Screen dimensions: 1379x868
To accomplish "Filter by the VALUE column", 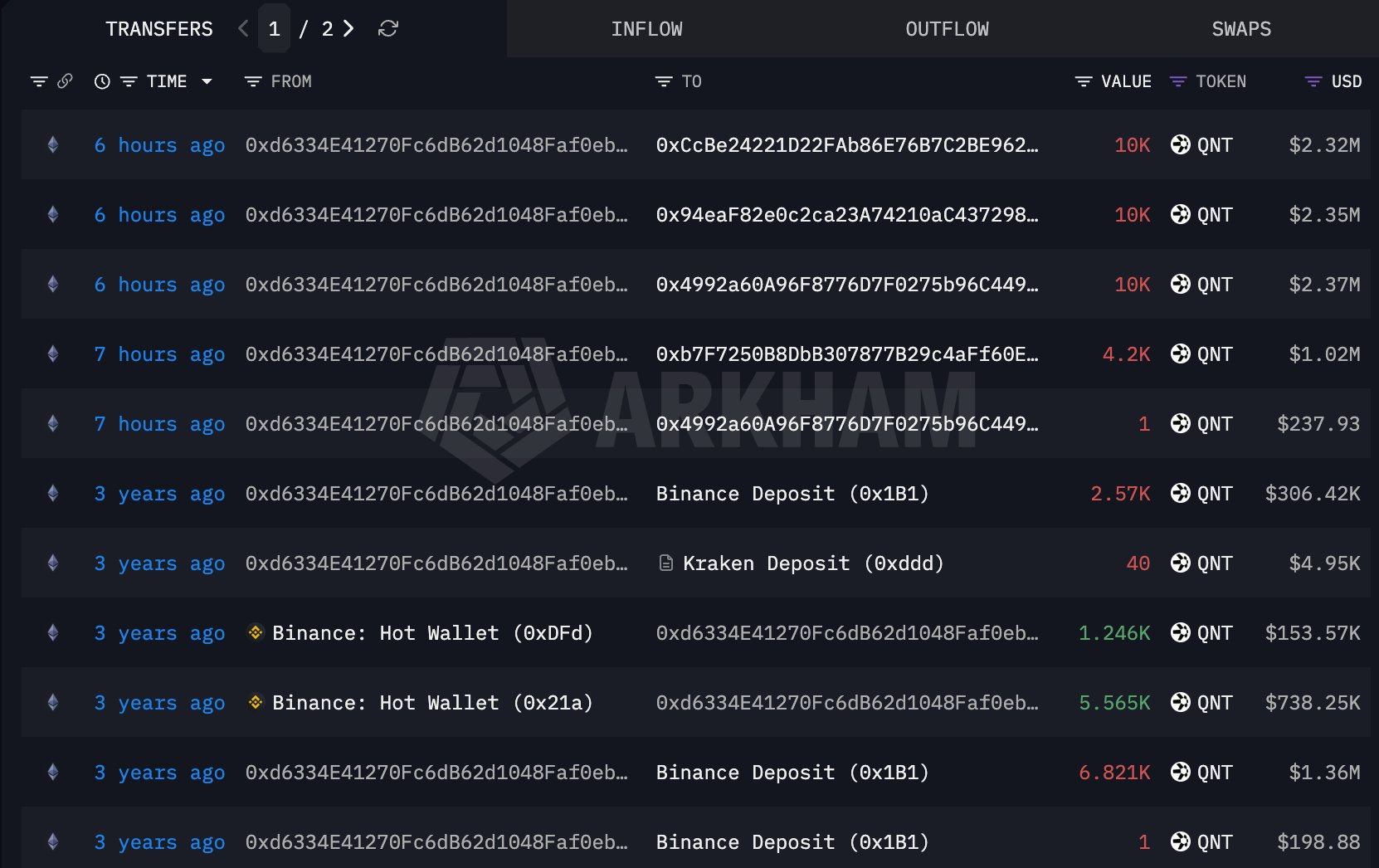I will coord(1084,81).
